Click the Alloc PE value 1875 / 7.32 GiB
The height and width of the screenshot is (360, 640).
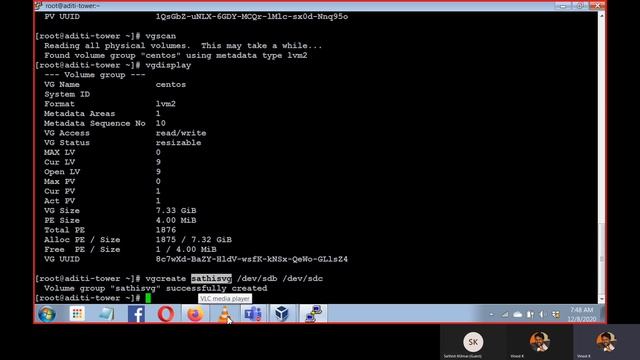[193, 240]
